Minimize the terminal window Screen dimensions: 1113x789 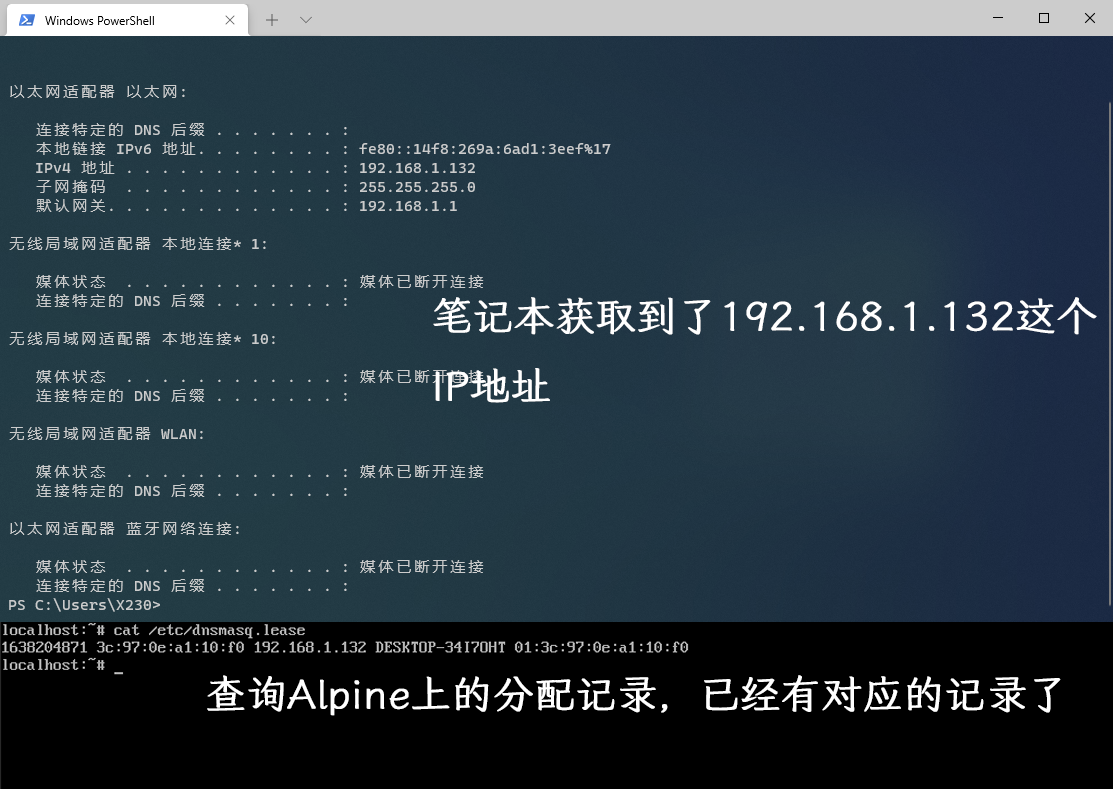[x=997, y=18]
